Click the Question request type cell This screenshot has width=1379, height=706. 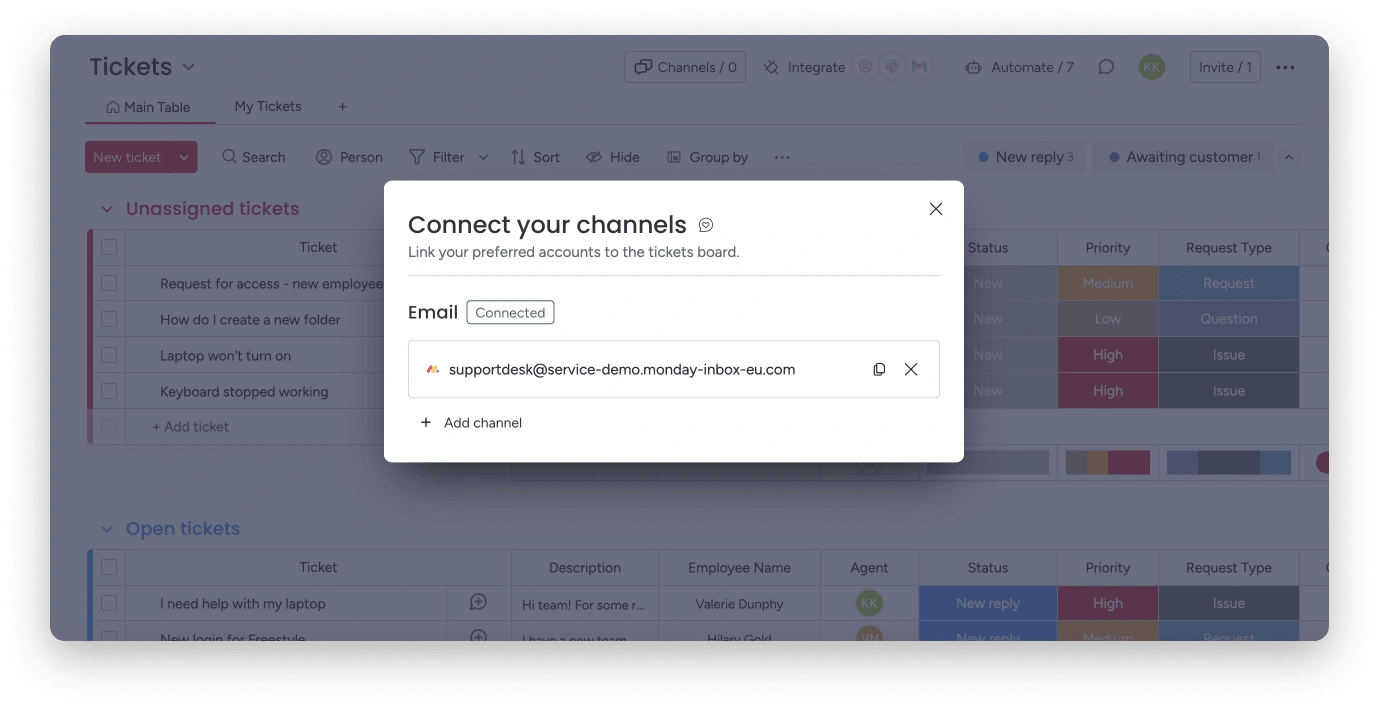pyautogui.click(x=1229, y=319)
